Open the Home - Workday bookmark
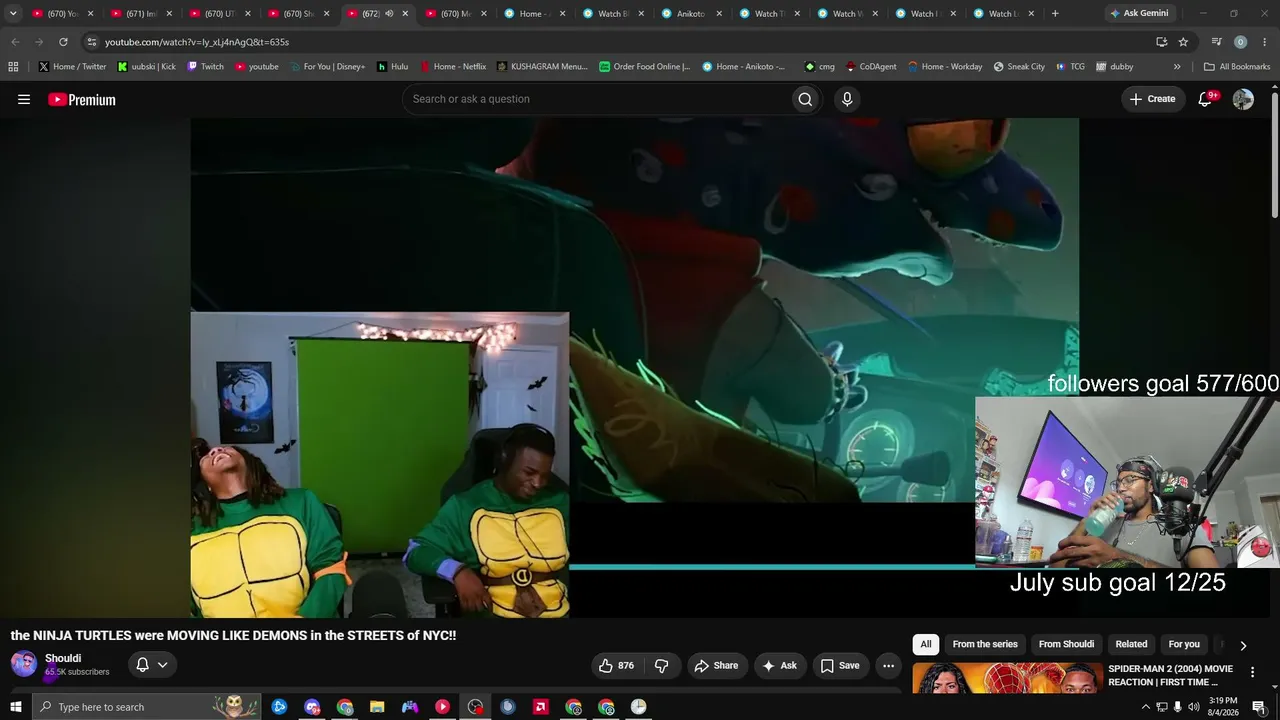Image resolution: width=1280 pixels, height=720 pixels. [945, 67]
